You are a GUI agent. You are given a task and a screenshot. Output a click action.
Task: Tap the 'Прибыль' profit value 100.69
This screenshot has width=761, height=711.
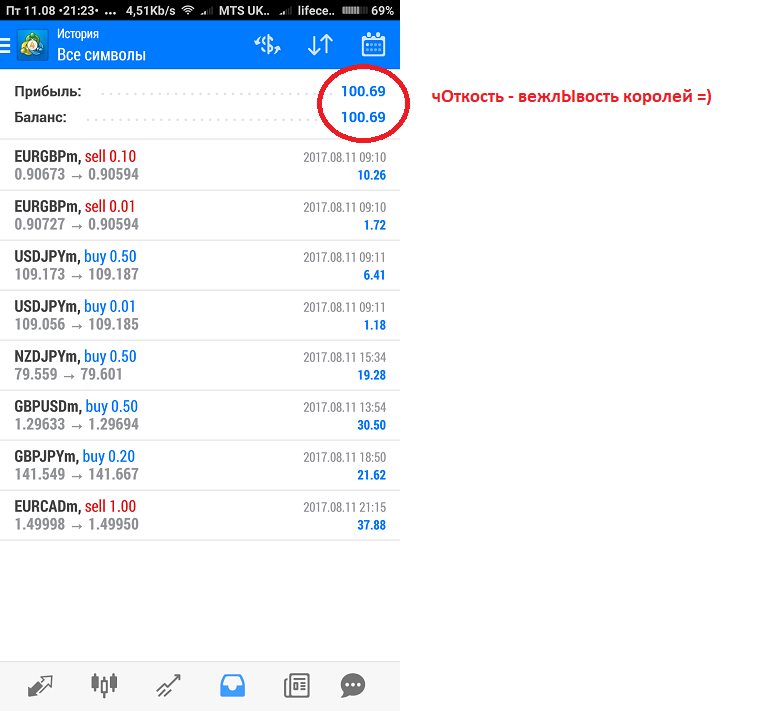pos(363,91)
